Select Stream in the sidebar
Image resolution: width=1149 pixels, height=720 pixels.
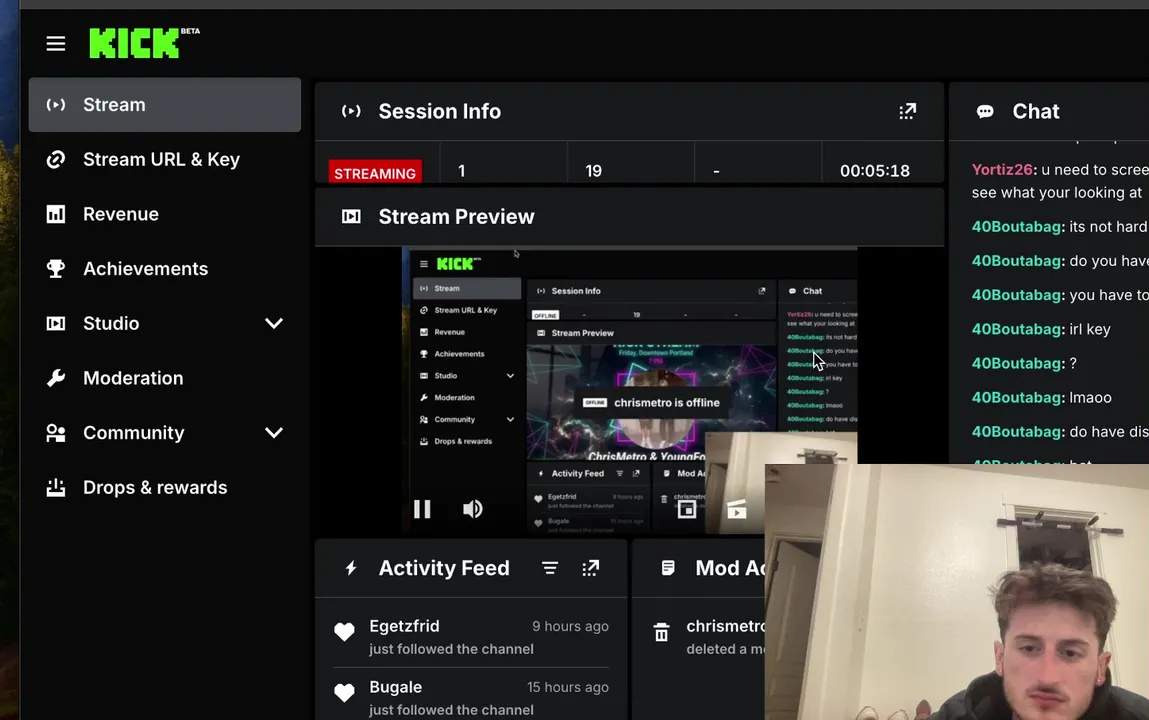tap(165, 105)
